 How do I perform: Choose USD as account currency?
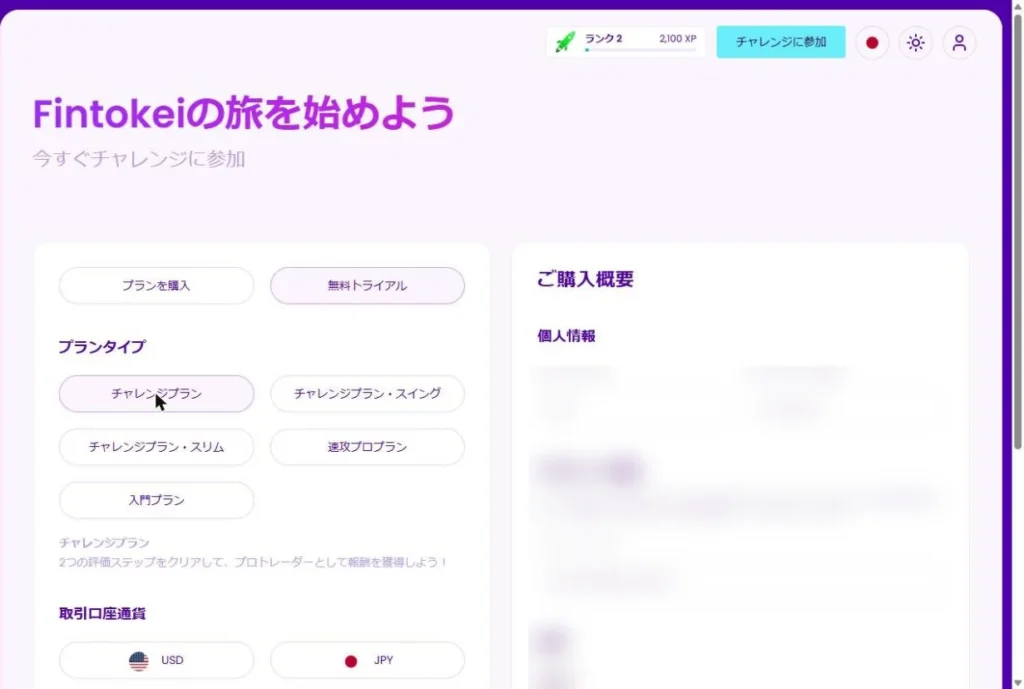pos(156,660)
